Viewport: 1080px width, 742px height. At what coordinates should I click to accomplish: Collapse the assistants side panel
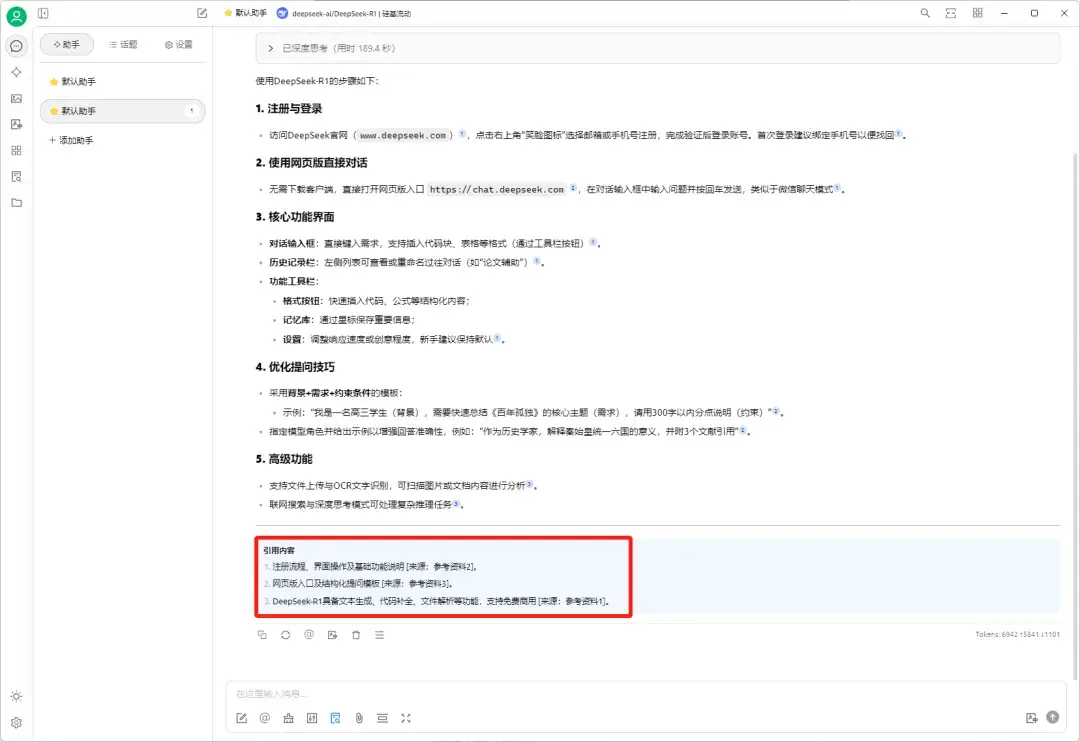click(43, 13)
